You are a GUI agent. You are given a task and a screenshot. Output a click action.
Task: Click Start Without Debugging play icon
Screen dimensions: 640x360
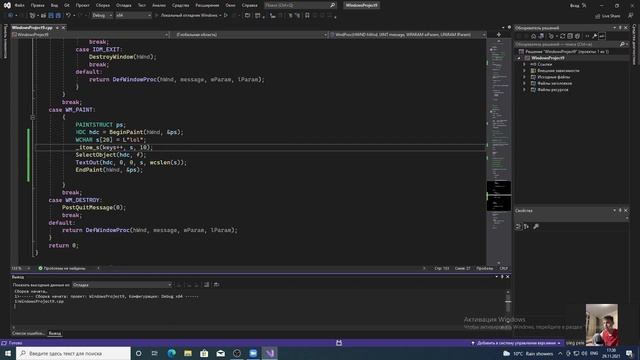(226, 16)
